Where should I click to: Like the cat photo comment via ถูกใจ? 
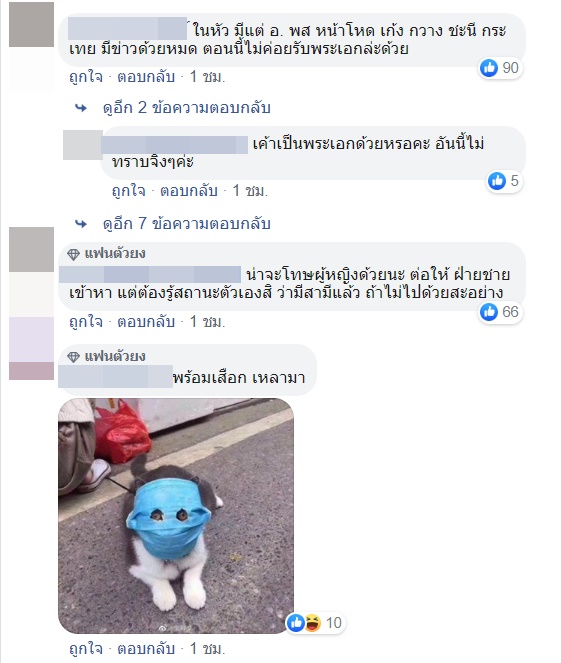coord(86,648)
